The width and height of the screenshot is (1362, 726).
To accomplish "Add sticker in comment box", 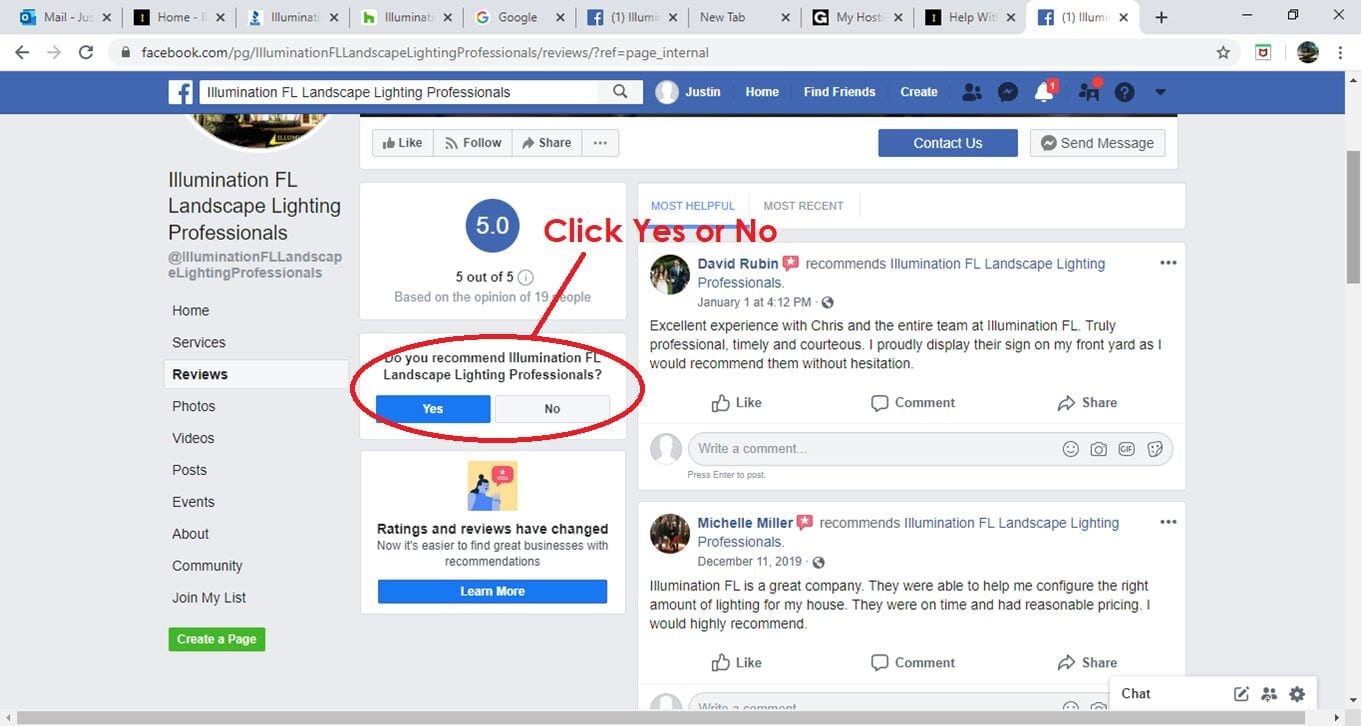I will [1154, 449].
